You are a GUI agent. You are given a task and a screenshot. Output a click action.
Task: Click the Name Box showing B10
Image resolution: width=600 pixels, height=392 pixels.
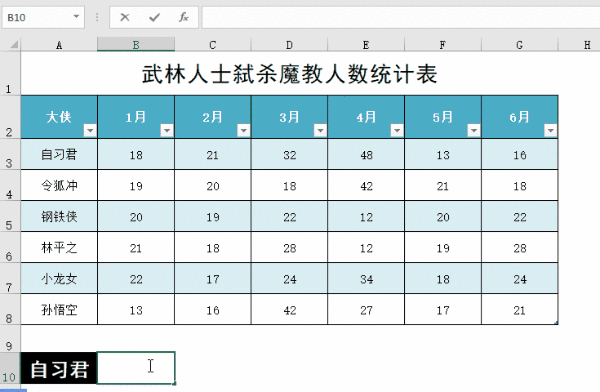[x=43, y=17]
